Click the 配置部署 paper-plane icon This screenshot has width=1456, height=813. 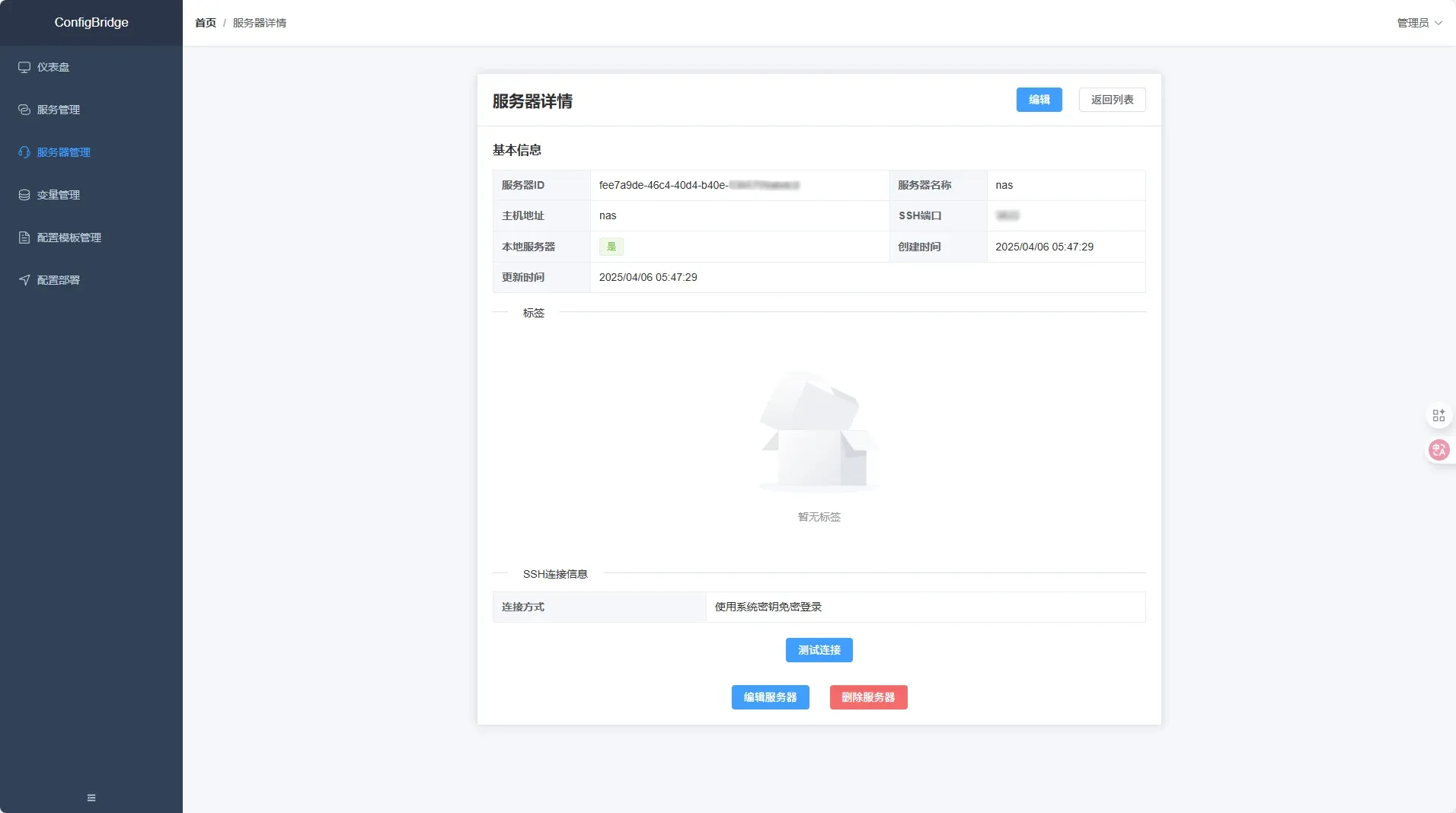click(24, 280)
